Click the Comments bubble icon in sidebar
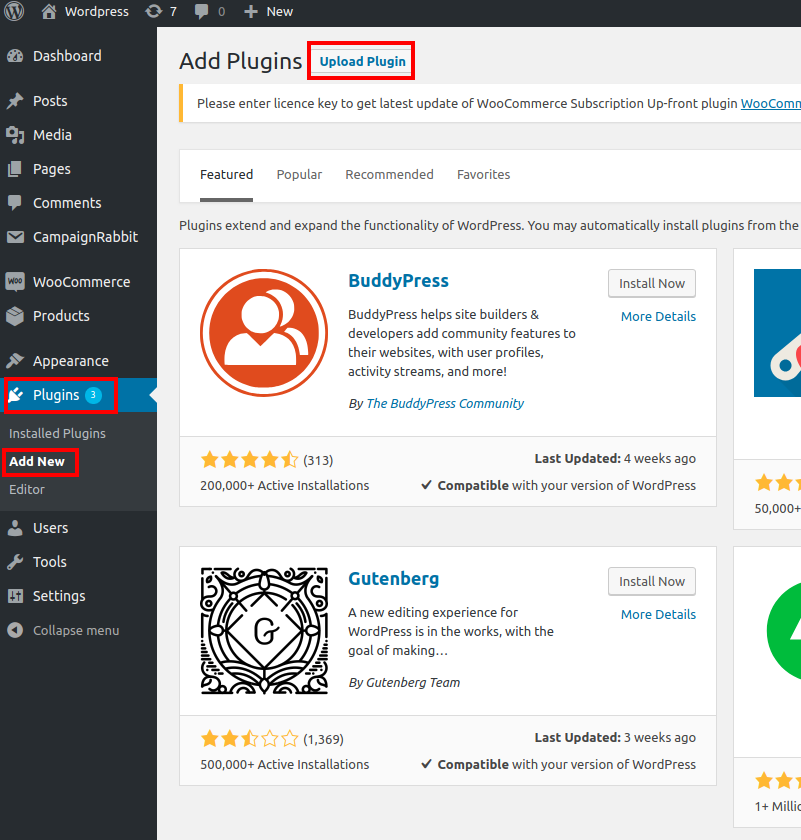 (x=16, y=202)
